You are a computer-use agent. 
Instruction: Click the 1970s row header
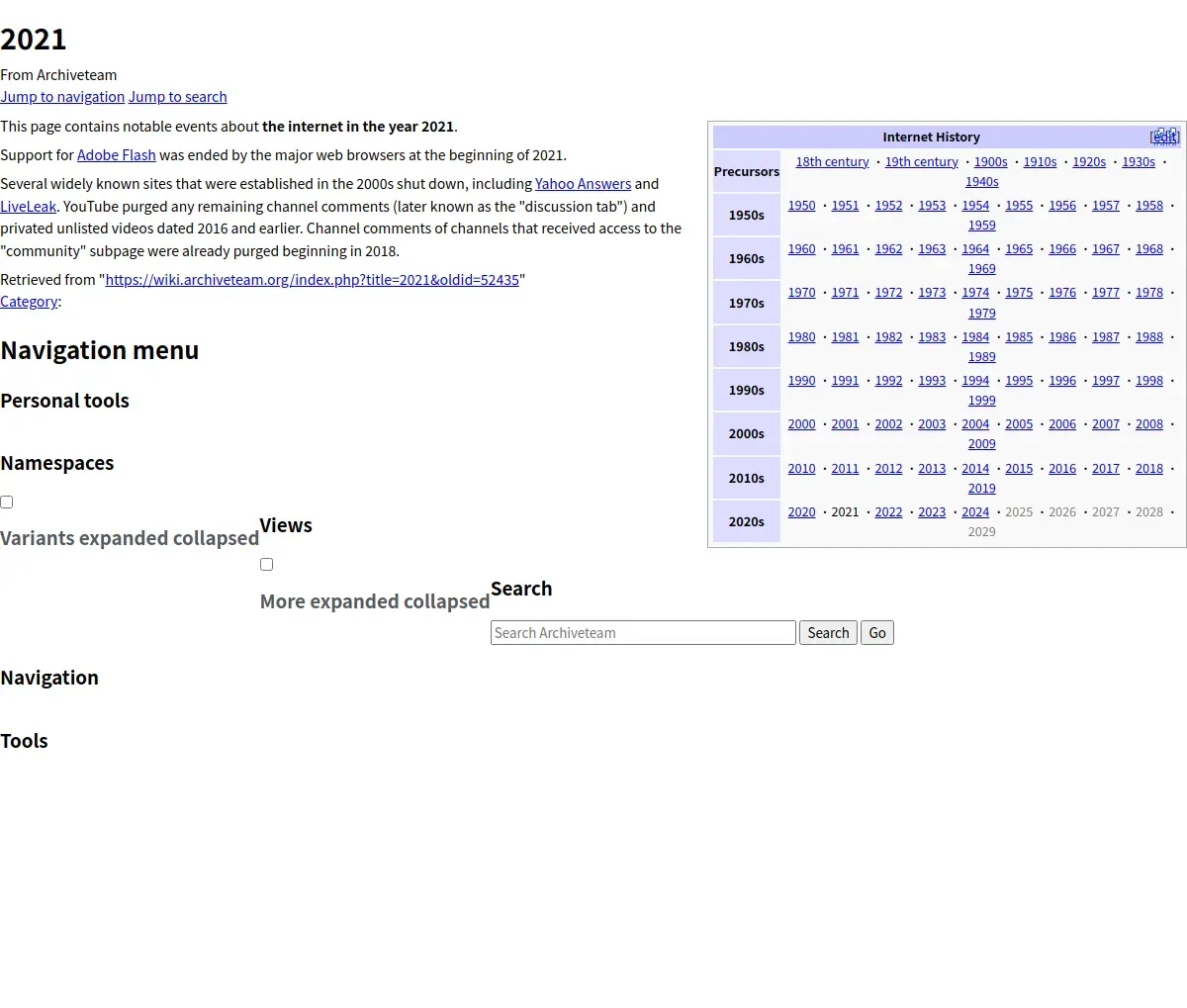point(747,304)
